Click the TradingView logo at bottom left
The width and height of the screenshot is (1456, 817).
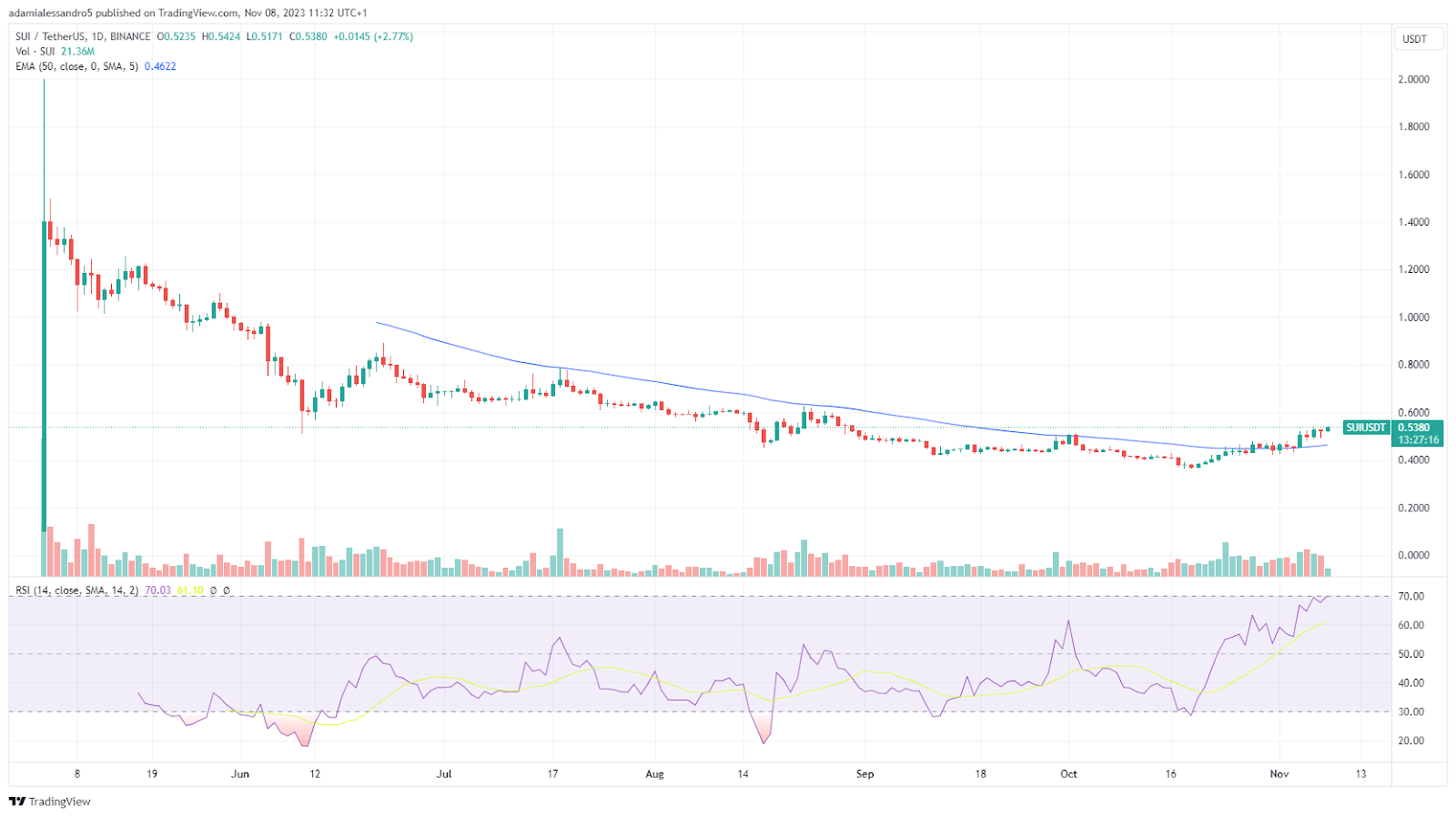pyautogui.click(x=50, y=802)
